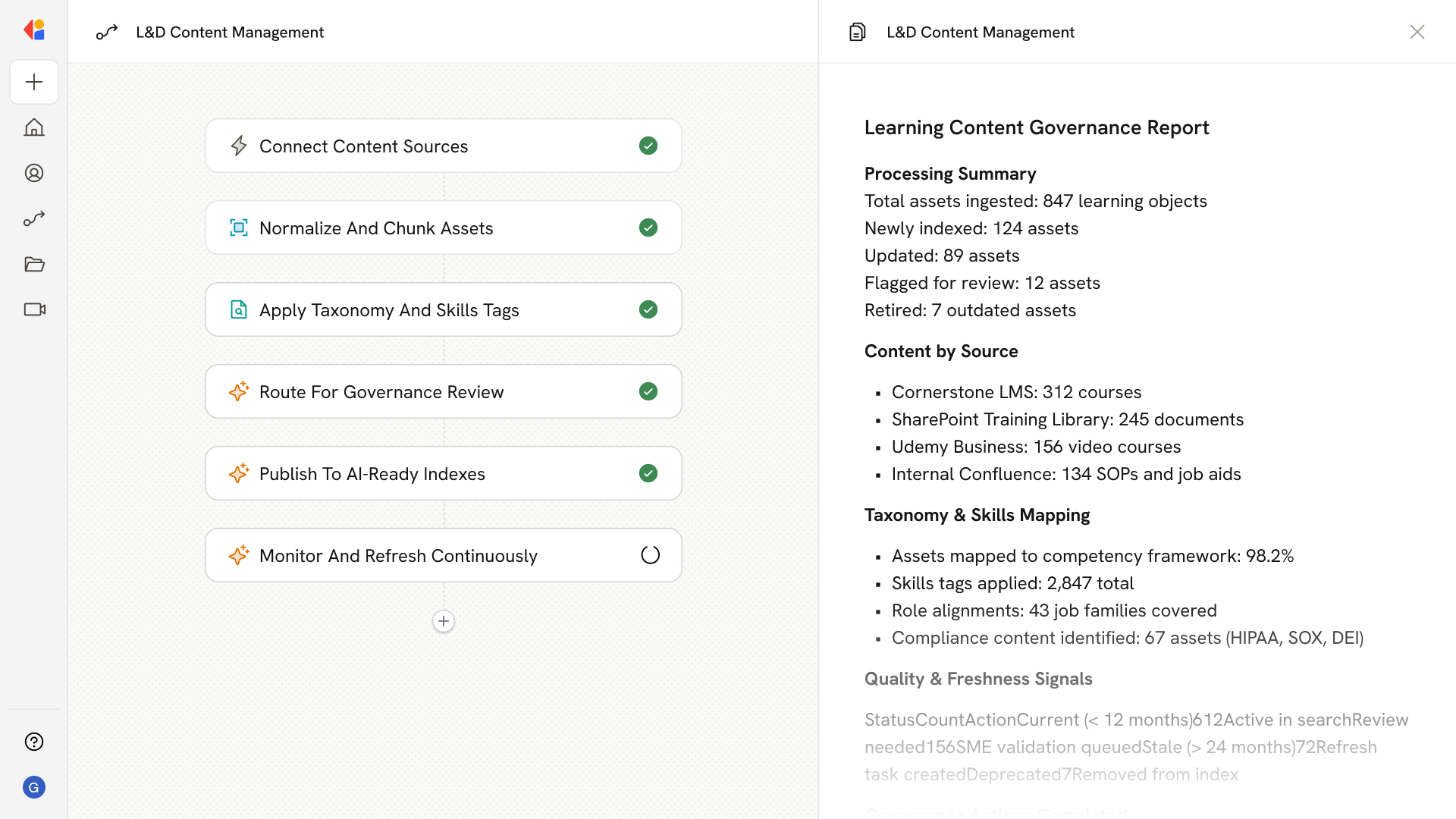Click the green check on Normalize And Chunk Assets
This screenshot has width=1456, height=819.
[648, 227]
